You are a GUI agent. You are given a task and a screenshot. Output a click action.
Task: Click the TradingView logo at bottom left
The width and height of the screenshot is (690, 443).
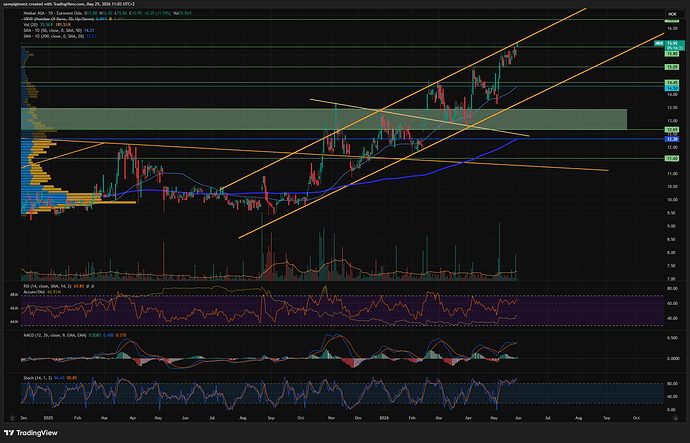[30, 433]
